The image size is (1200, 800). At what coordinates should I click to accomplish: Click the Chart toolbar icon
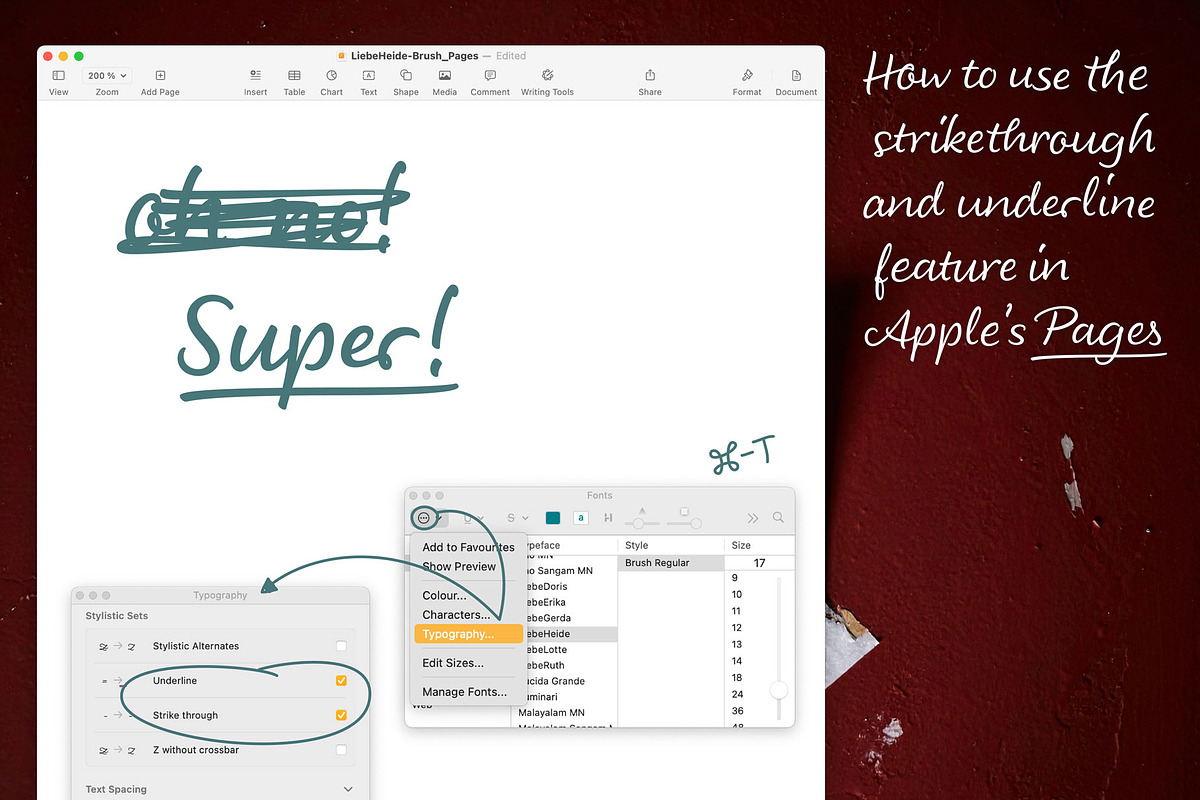point(331,75)
